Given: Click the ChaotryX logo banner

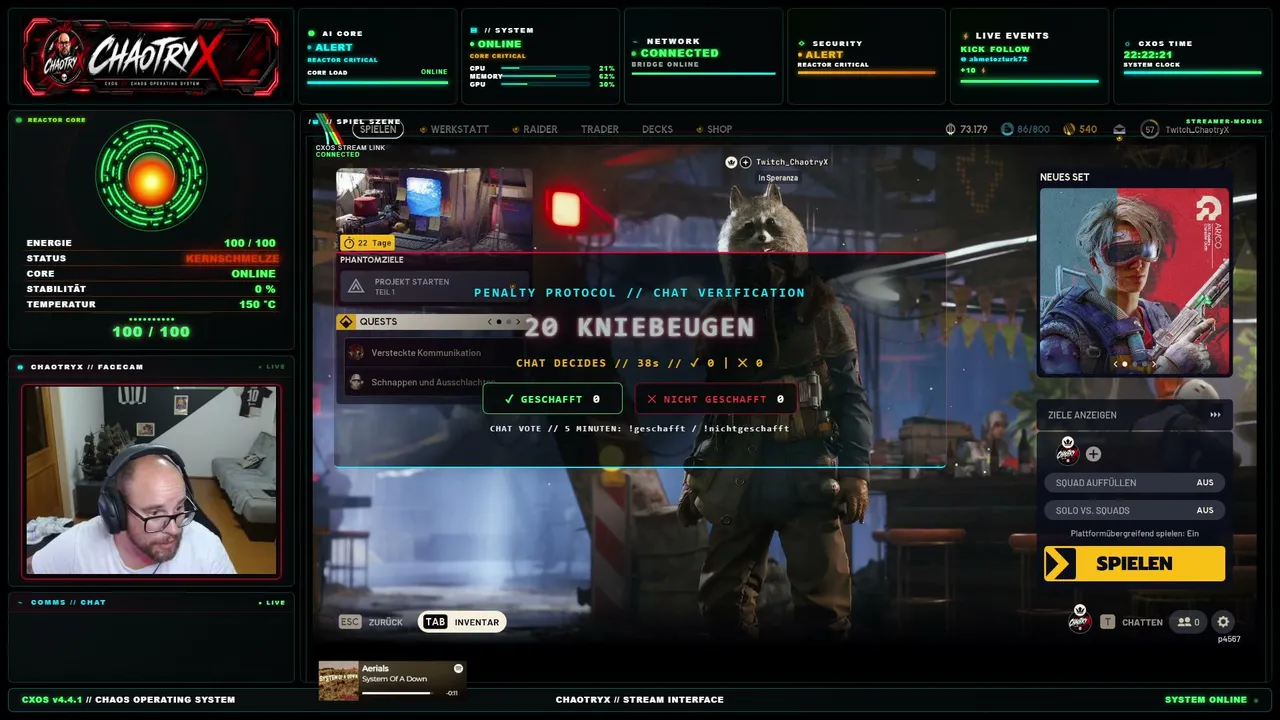Looking at the screenshot, I should 151,57.
